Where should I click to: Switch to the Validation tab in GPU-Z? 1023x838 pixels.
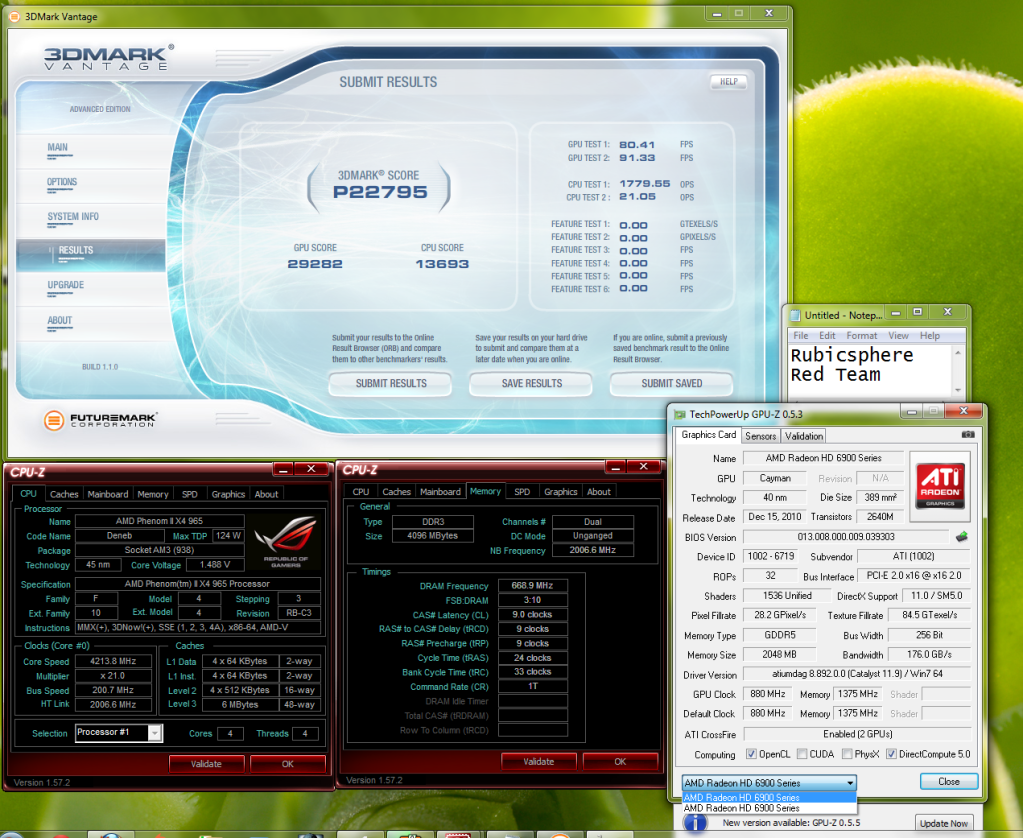pos(804,436)
